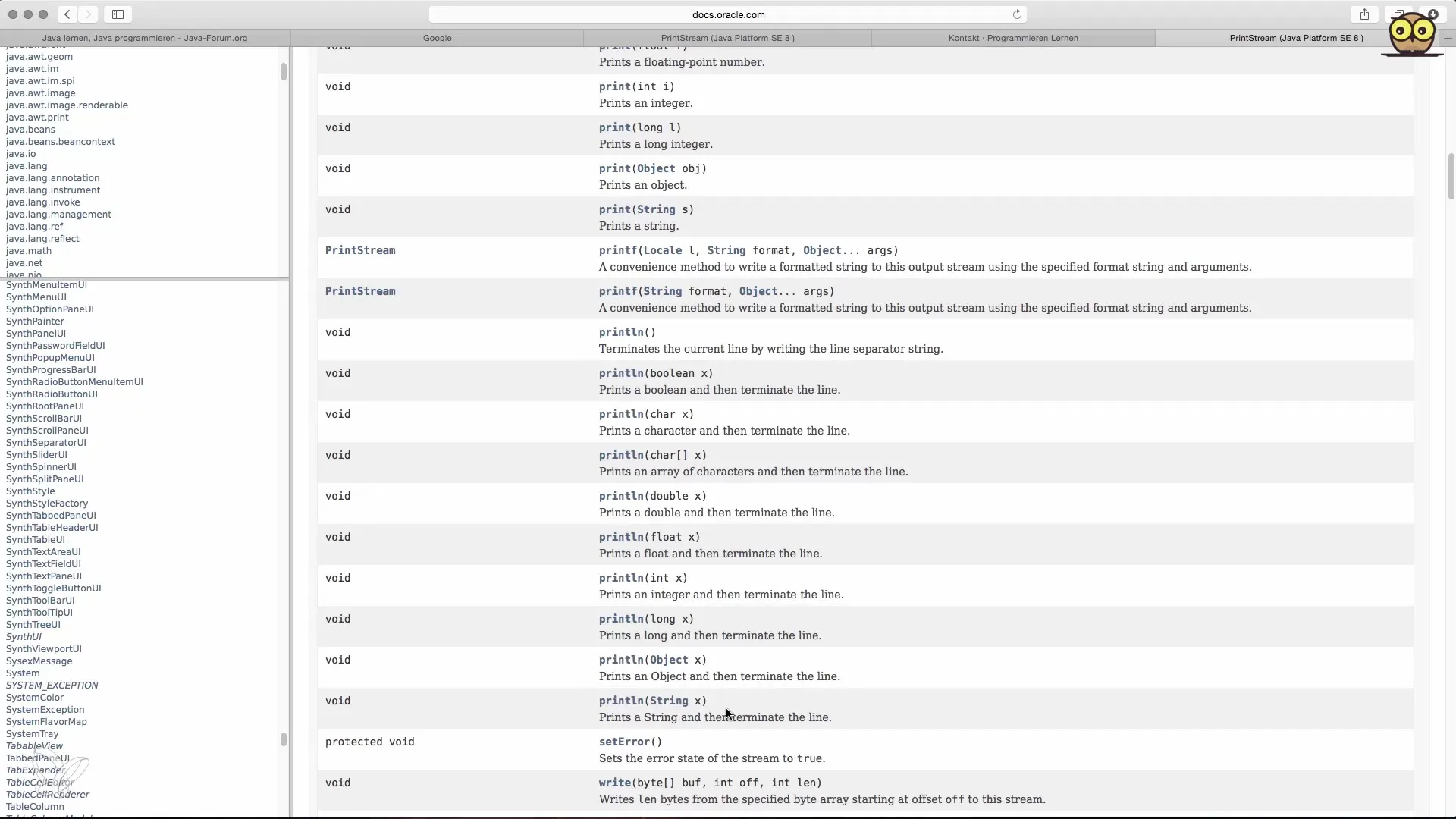Select SynthStyleFactory in class list
1456x819 pixels.
pyautogui.click(x=47, y=504)
